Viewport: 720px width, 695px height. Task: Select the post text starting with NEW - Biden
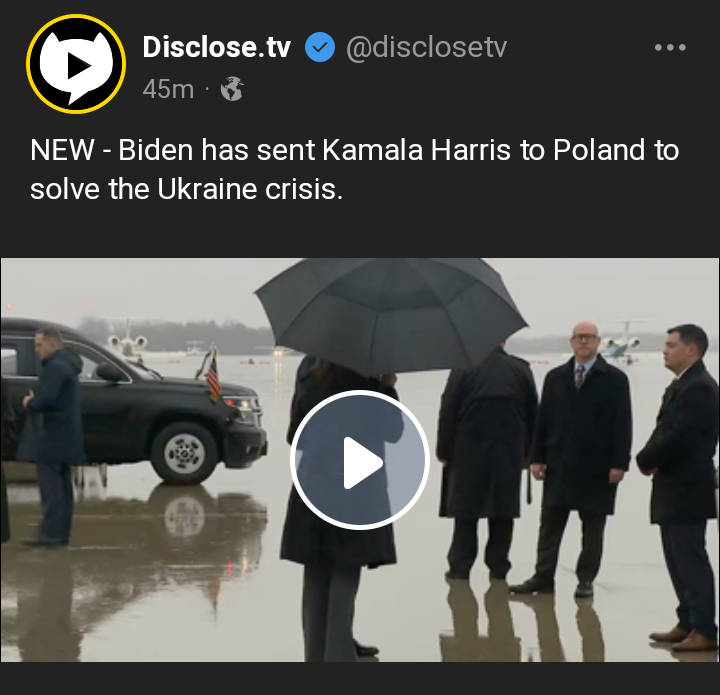pos(354,169)
